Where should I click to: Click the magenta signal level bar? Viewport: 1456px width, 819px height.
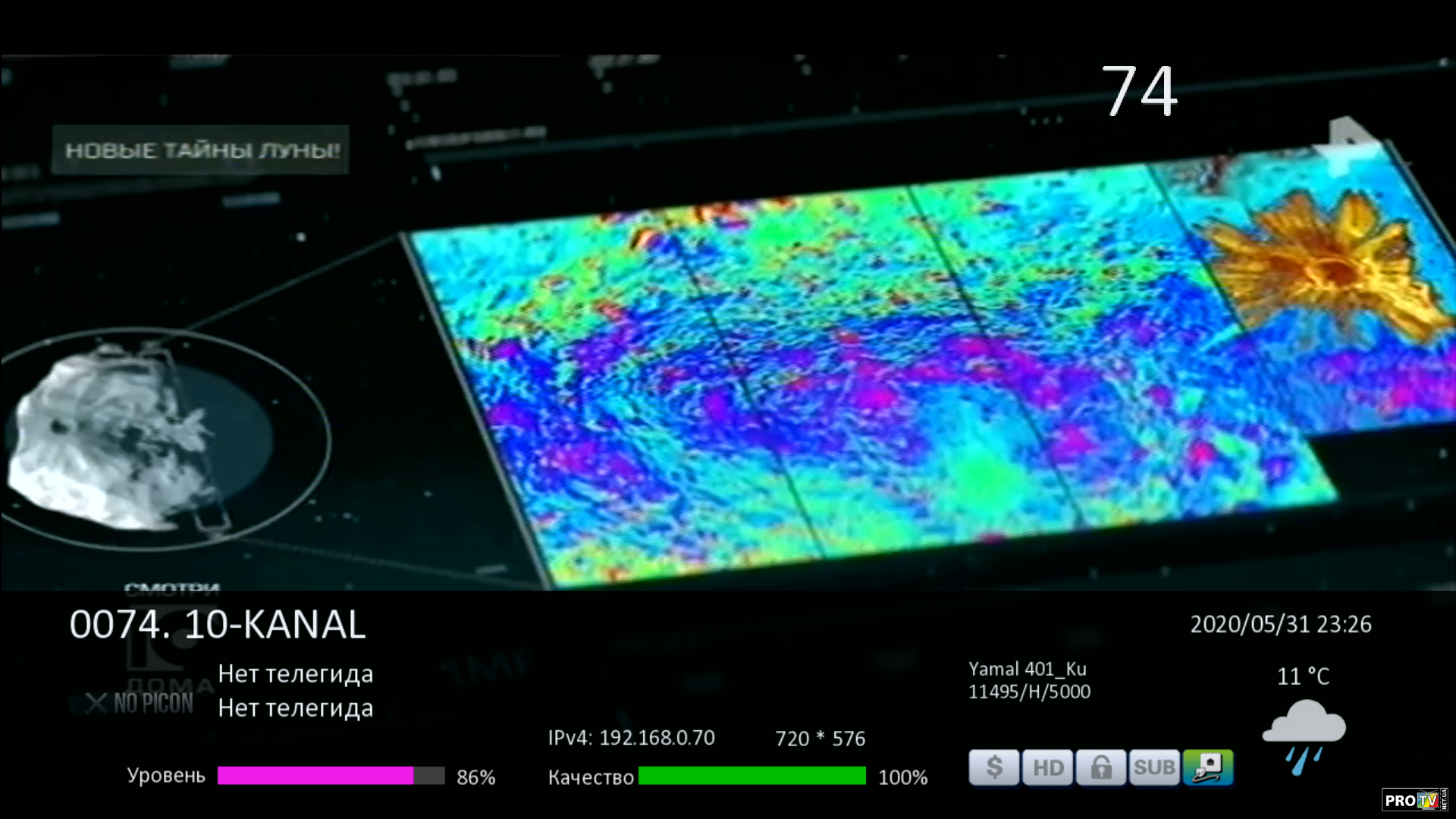[x=315, y=775]
